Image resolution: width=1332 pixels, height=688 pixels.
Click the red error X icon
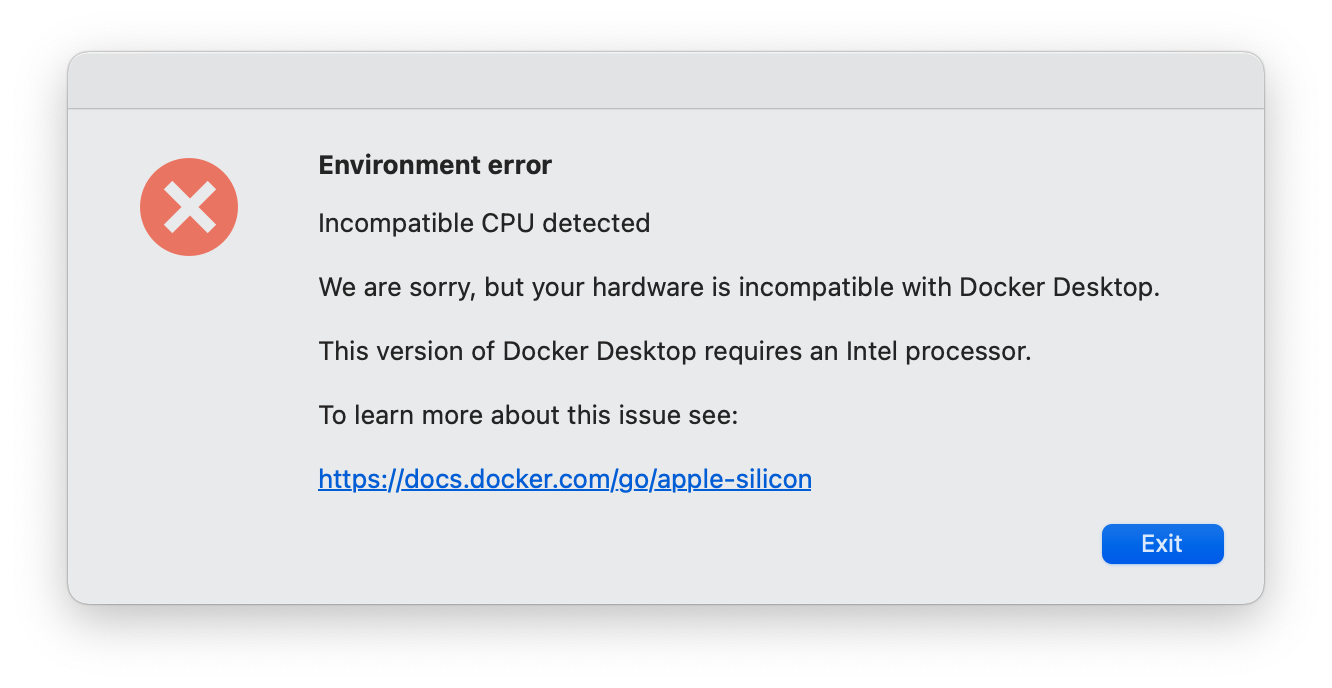tap(189, 207)
